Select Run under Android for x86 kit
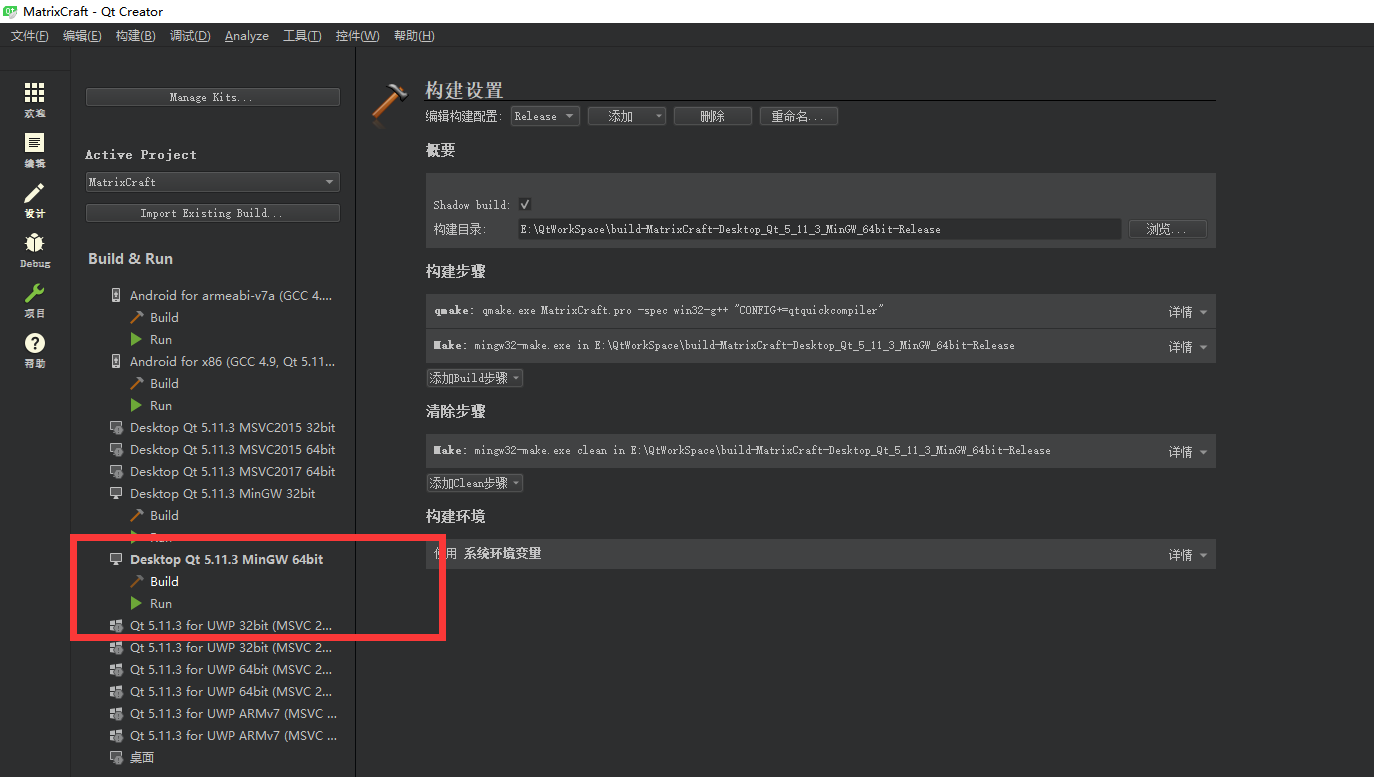 (157, 405)
